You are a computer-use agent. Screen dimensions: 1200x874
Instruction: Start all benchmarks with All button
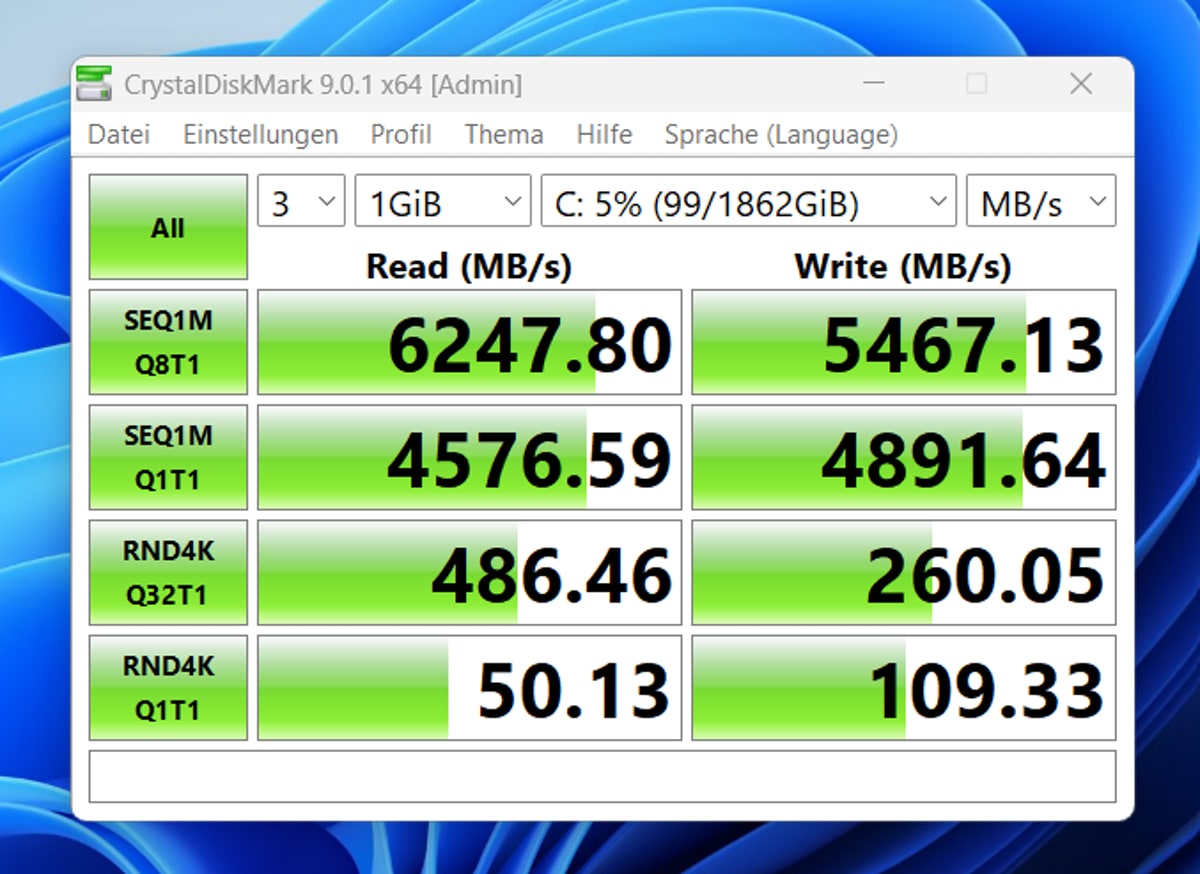point(168,227)
